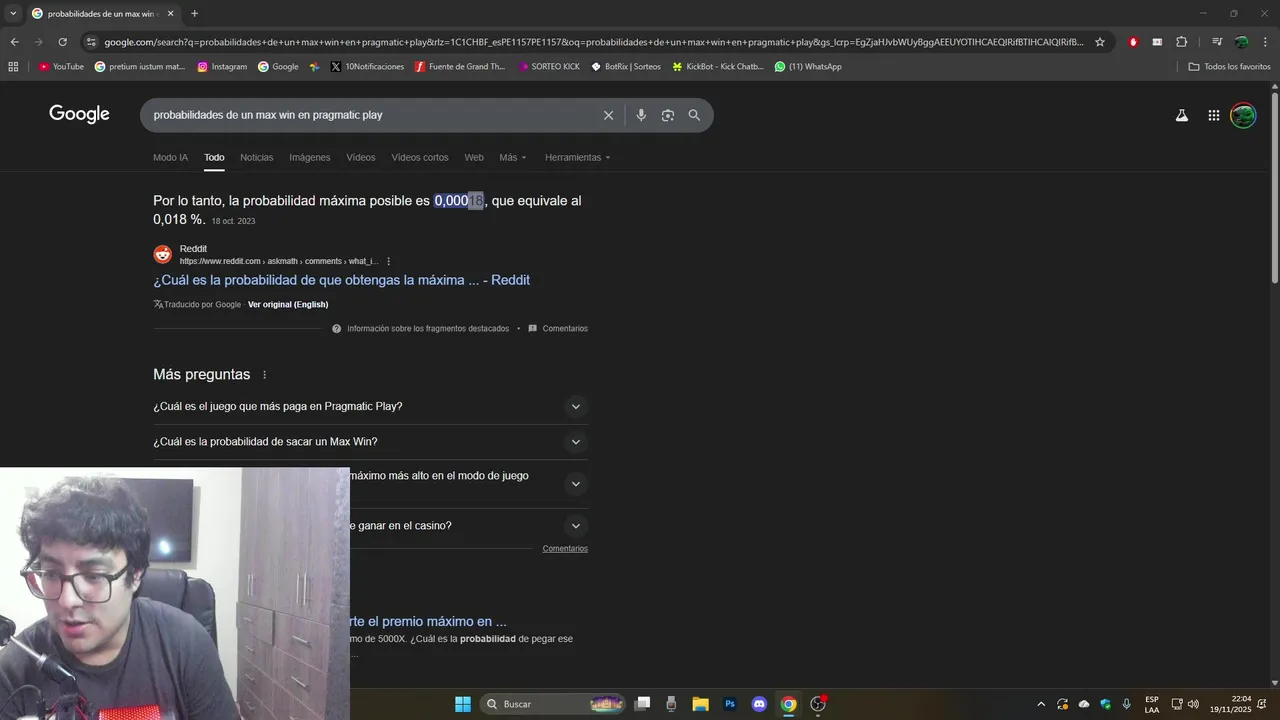Open the Chrome apps grid in bookmarks bar
Image resolution: width=1280 pixels, height=720 pixels.
(13, 67)
